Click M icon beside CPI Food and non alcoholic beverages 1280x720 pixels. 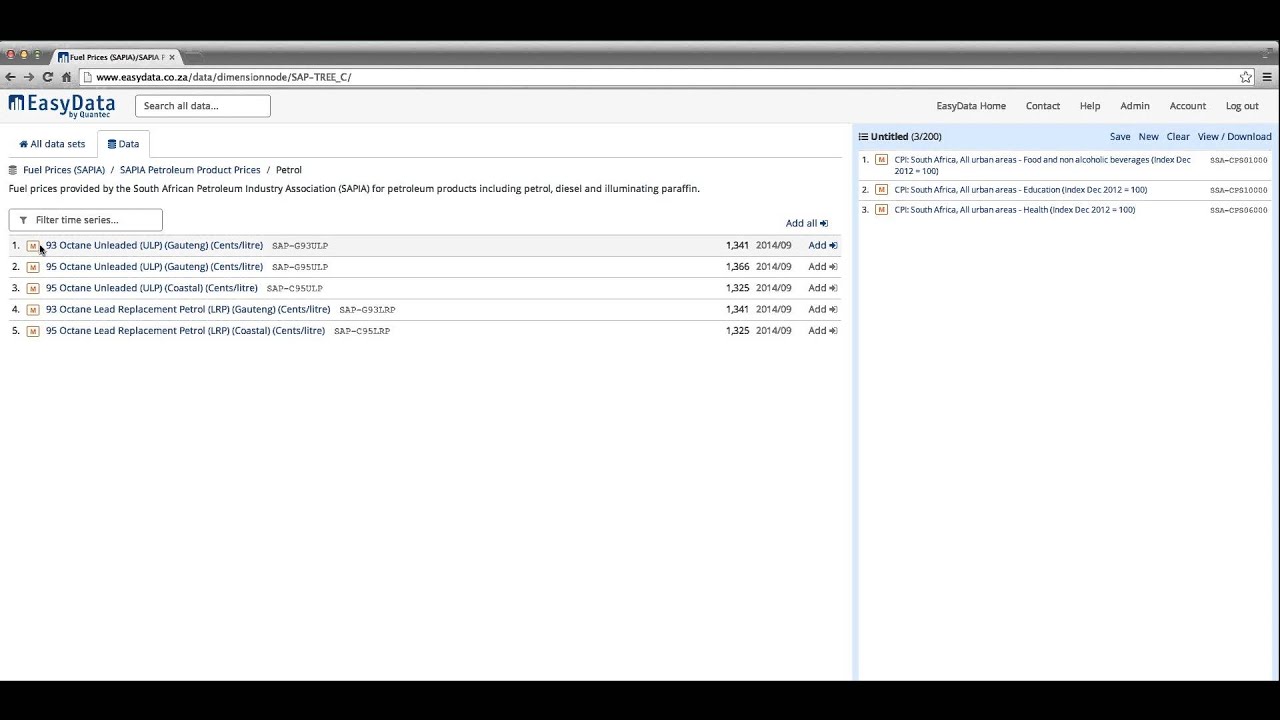[x=881, y=160]
